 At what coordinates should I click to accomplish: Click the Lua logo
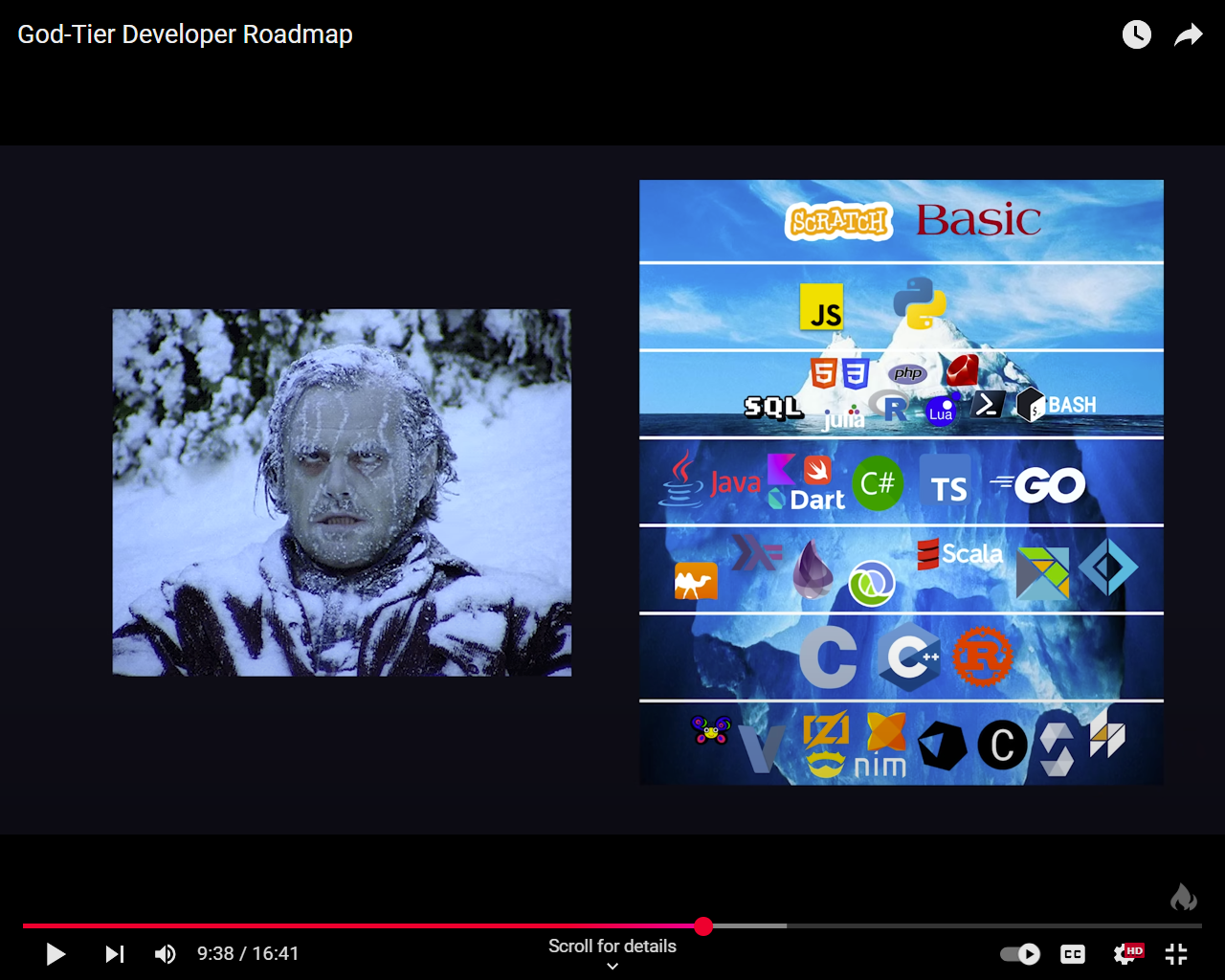click(942, 410)
